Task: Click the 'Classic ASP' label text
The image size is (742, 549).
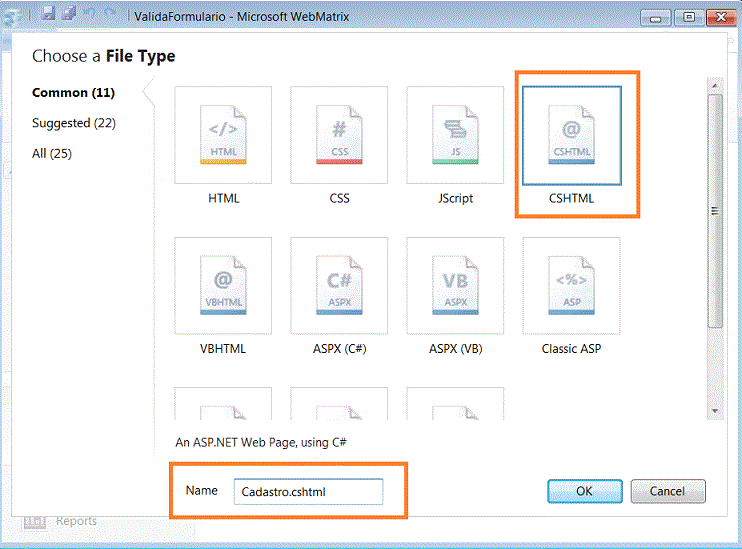Action: 571,349
